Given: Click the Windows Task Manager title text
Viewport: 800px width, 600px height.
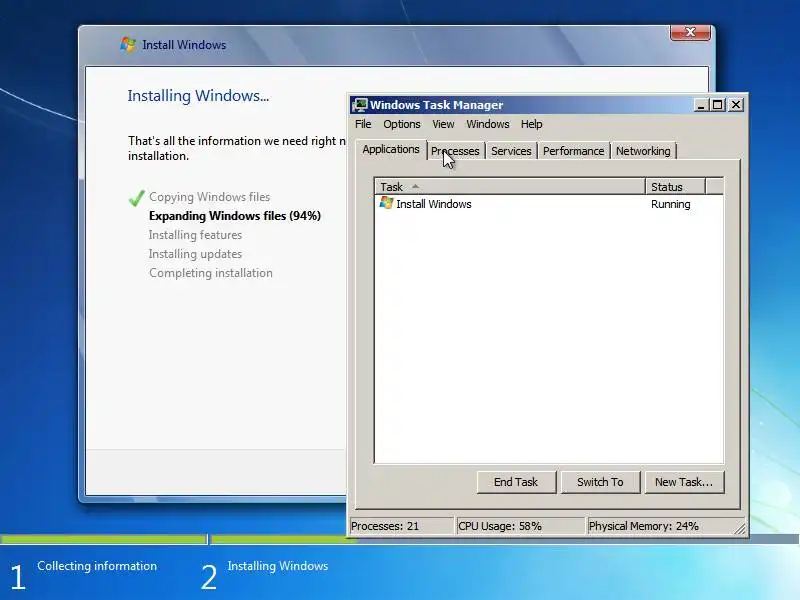Looking at the screenshot, I should 436,105.
